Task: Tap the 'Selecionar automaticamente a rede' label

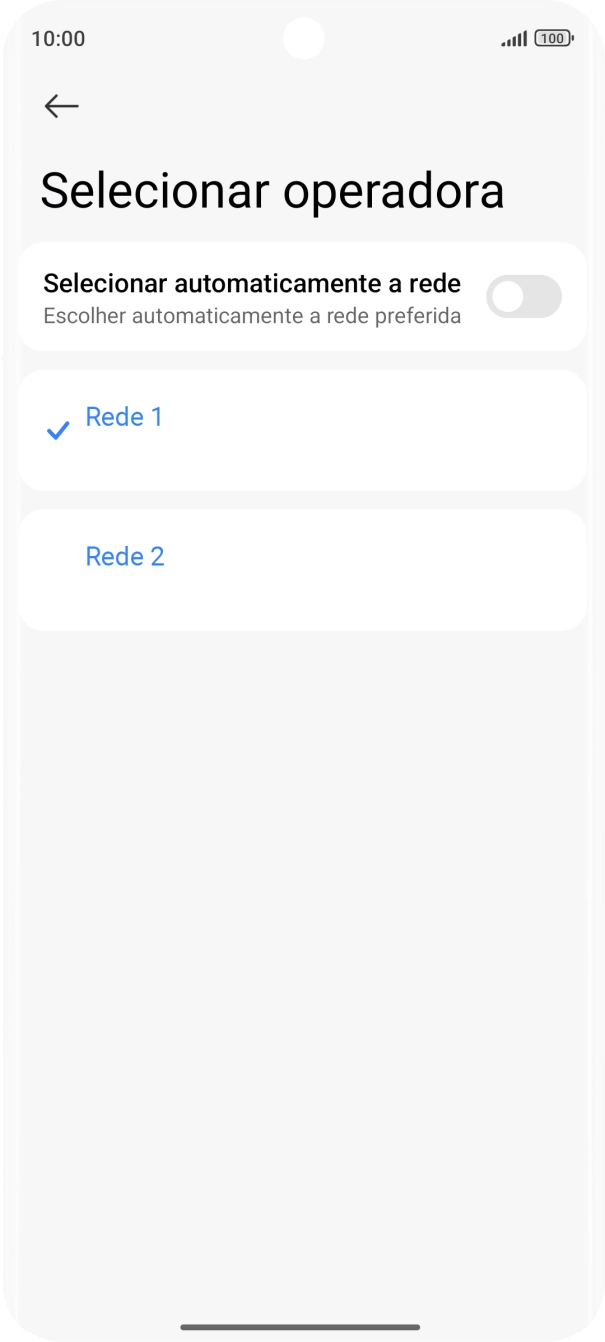Action: coord(252,283)
